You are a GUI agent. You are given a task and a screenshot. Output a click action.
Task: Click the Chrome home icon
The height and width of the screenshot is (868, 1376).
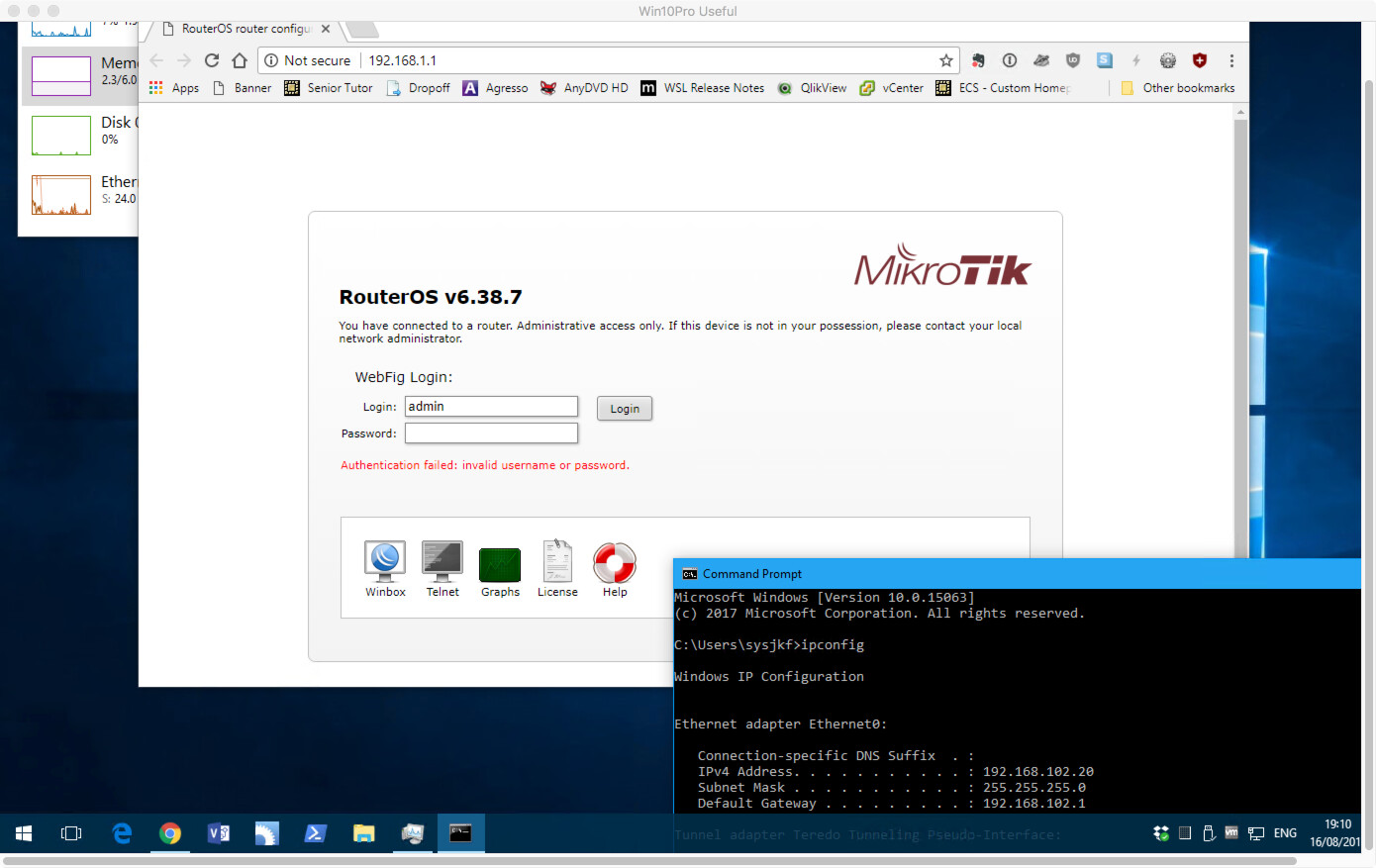(x=239, y=60)
